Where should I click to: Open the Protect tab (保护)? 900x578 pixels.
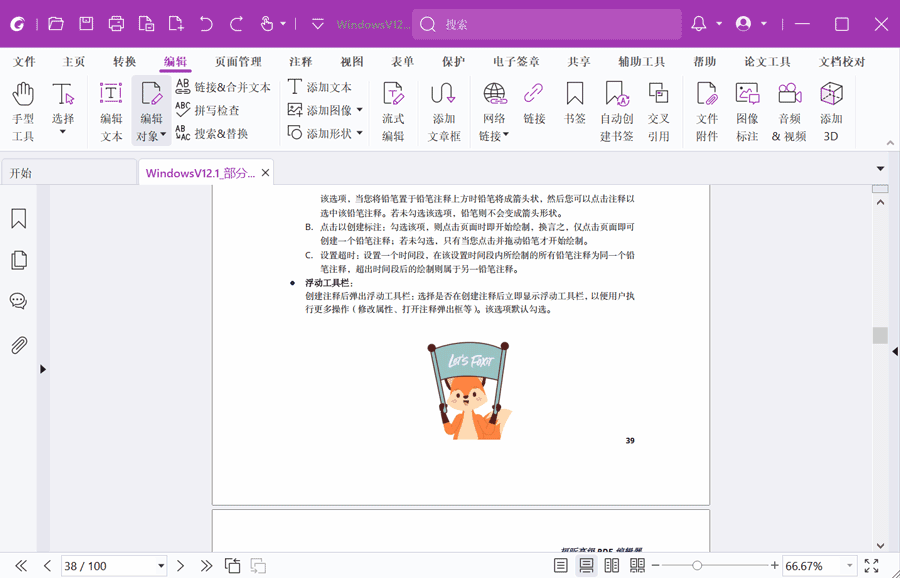(x=453, y=62)
